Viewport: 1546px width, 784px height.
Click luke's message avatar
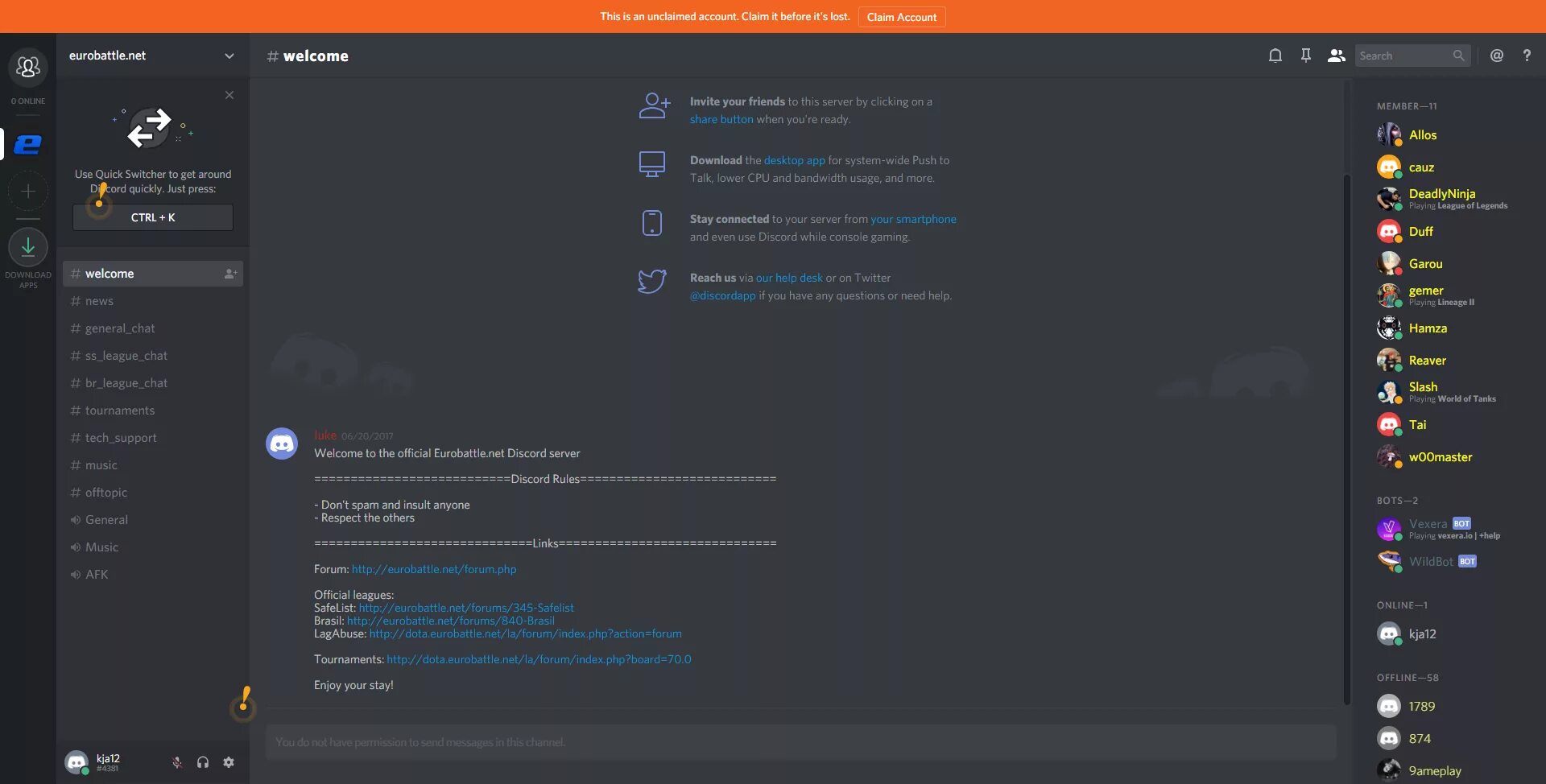[x=282, y=444]
